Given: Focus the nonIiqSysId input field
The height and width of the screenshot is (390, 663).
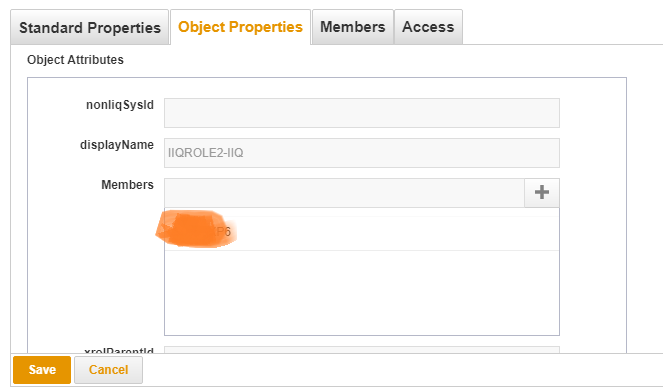Looking at the screenshot, I should (362, 113).
